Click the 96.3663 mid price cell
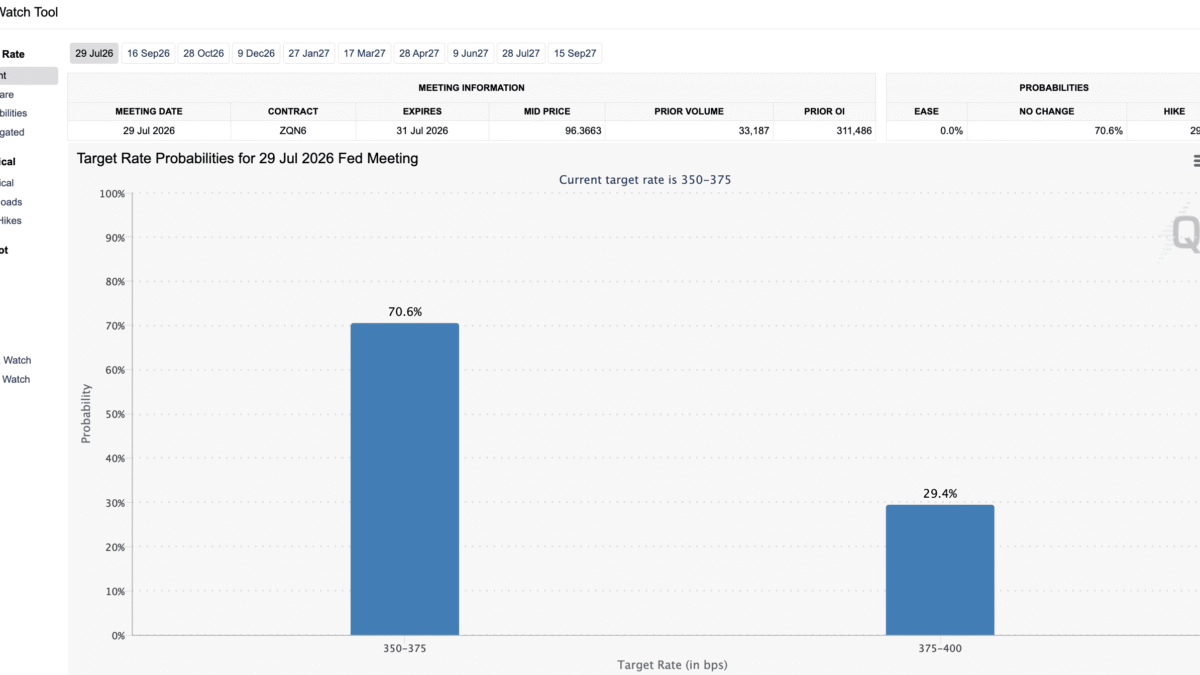 [546, 131]
